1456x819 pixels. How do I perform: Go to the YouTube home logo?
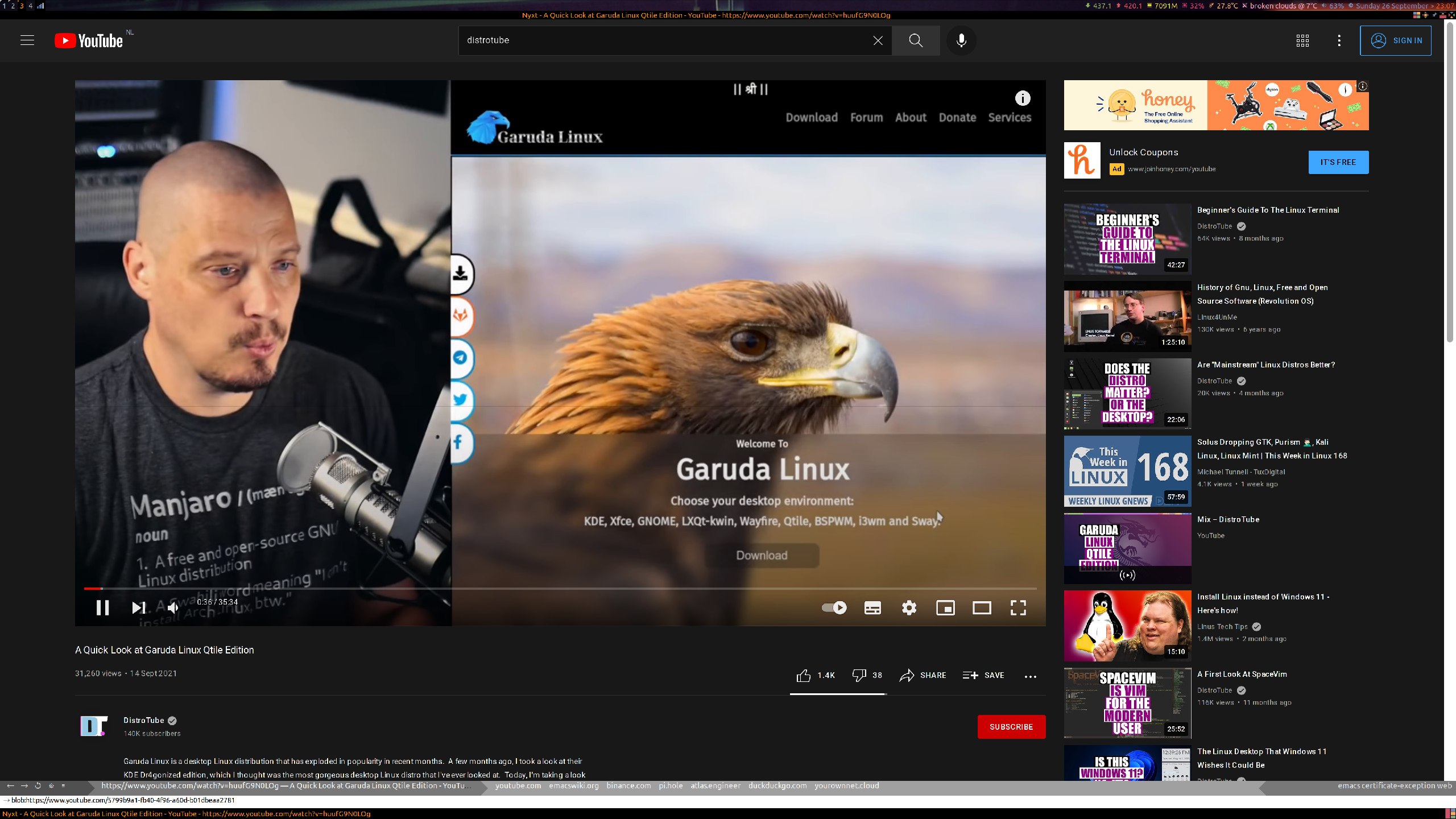pyautogui.click(x=89, y=40)
